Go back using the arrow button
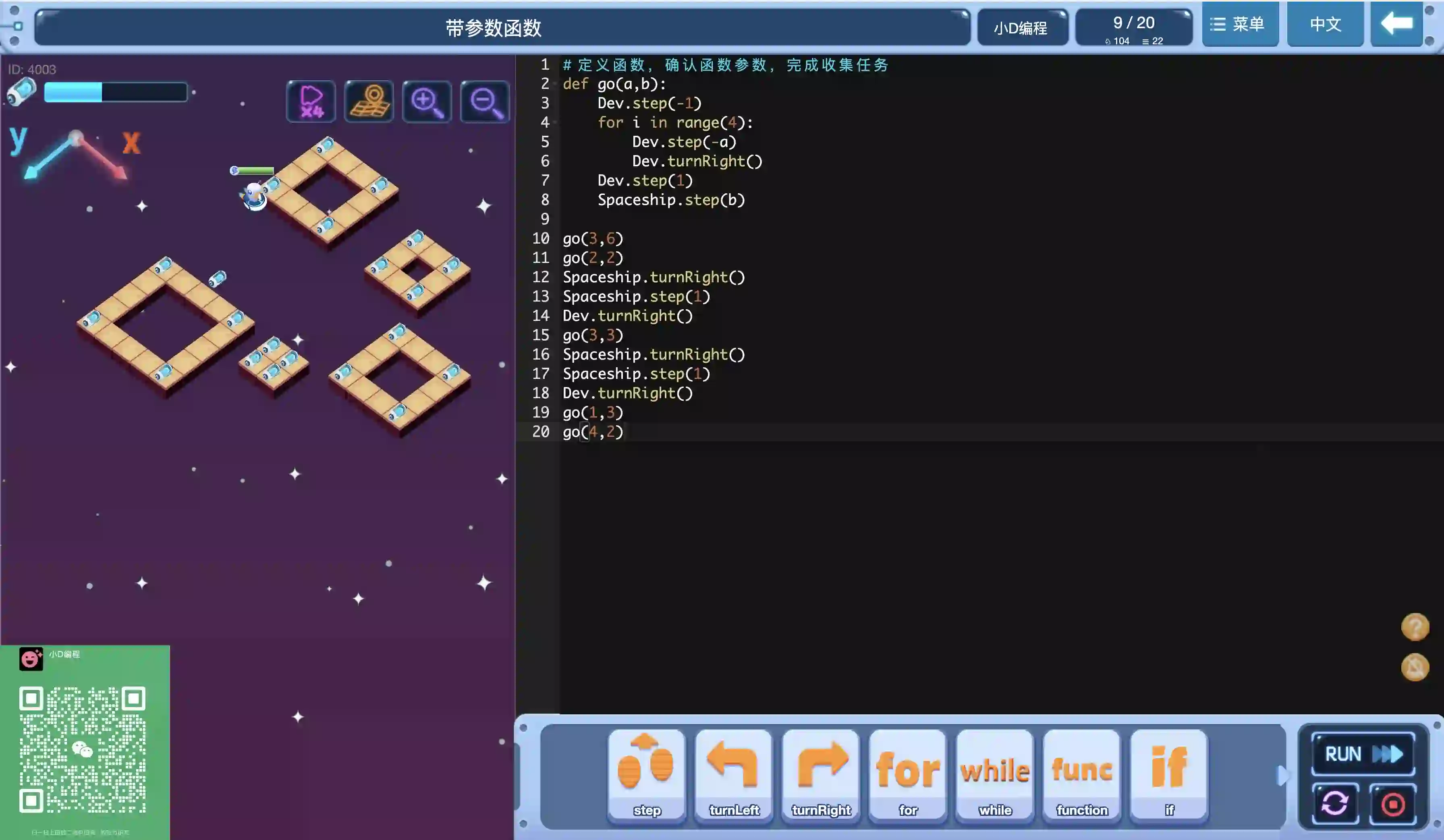Screen dimensions: 1444x840 coord(1396,24)
